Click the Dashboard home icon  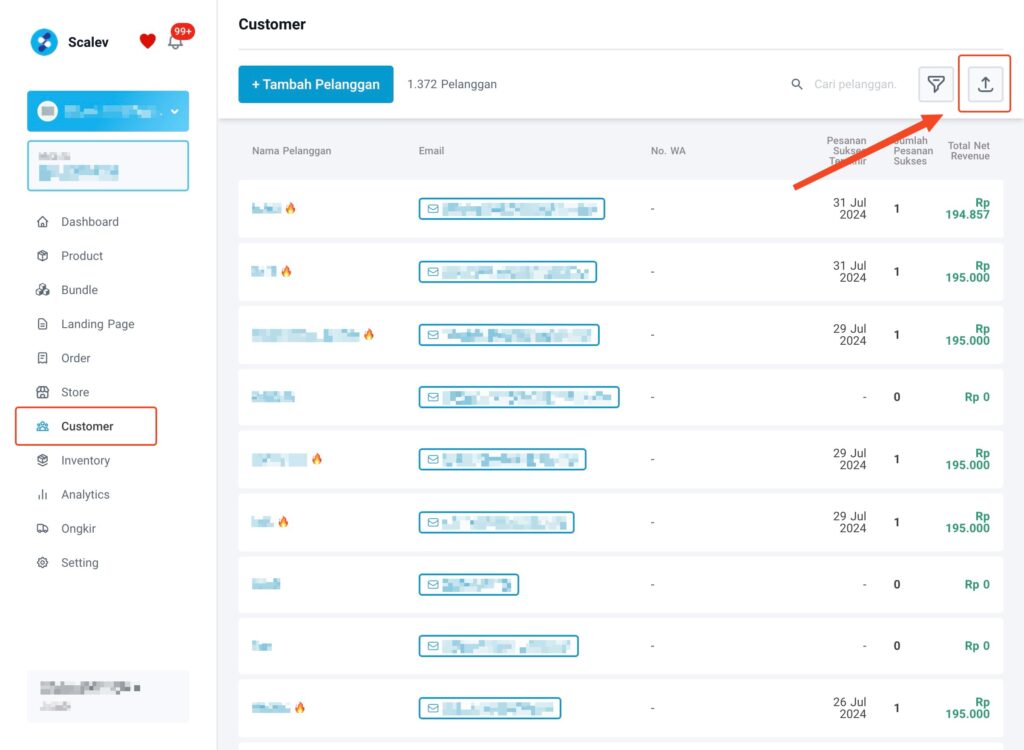tap(42, 221)
